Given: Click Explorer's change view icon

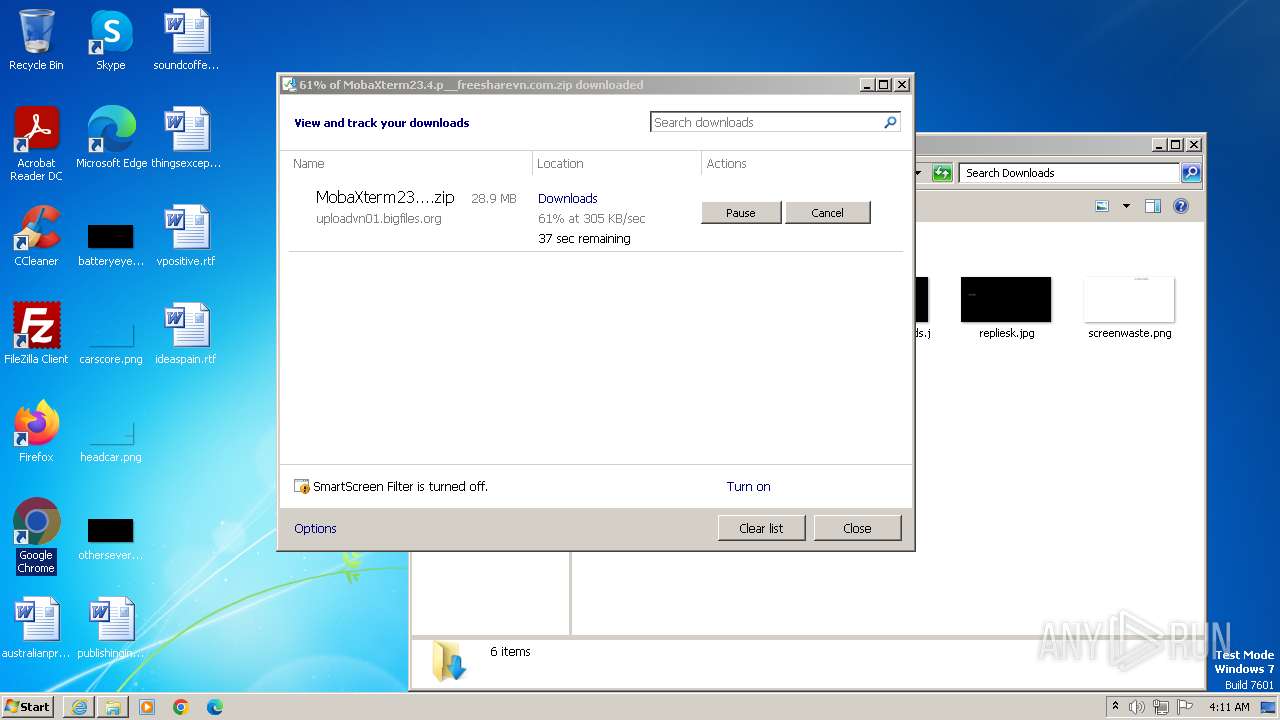Looking at the screenshot, I should (1102, 206).
